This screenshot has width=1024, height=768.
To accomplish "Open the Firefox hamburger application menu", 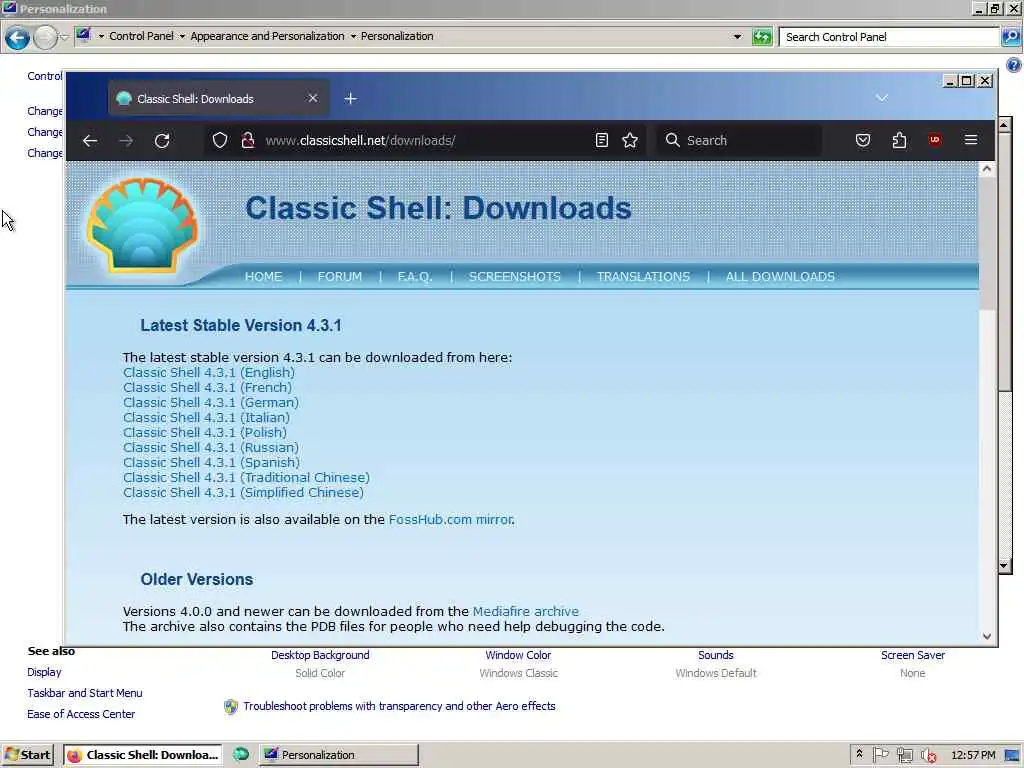I will [970, 140].
